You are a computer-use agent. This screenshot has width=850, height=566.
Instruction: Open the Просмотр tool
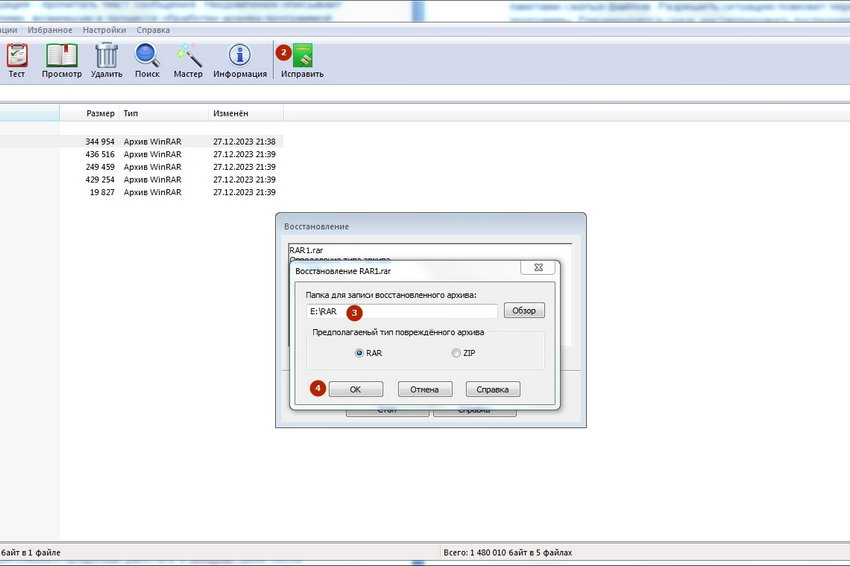pos(62,61)
